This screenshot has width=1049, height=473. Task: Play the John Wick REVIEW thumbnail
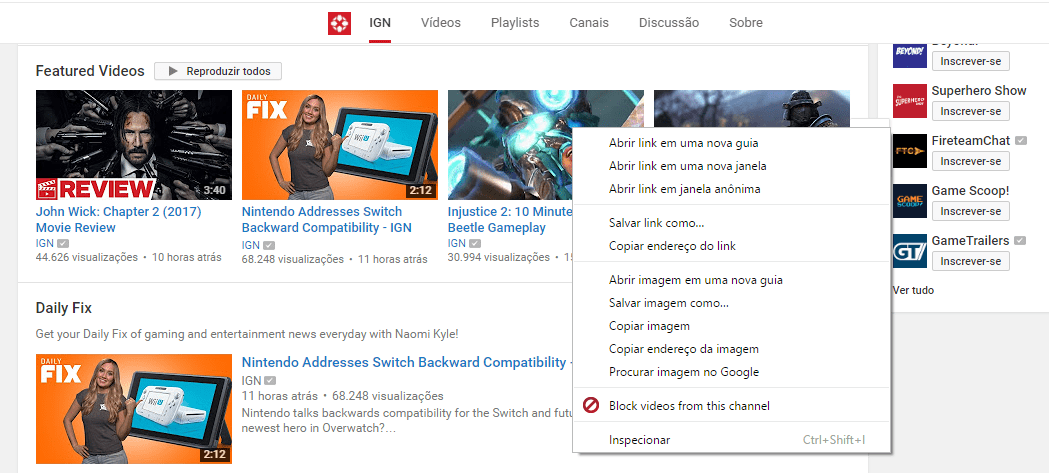[134, 145]
